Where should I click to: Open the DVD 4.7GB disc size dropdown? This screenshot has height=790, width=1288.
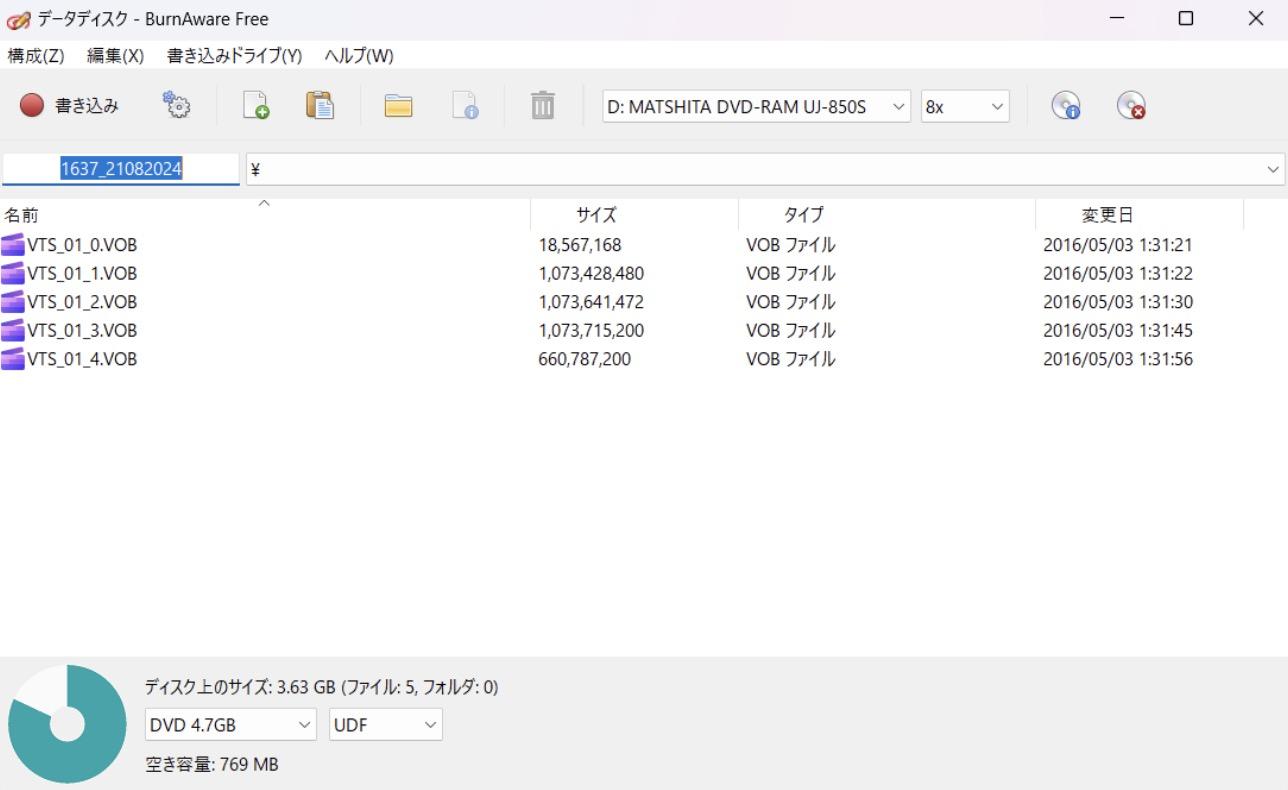pos(231,725)
